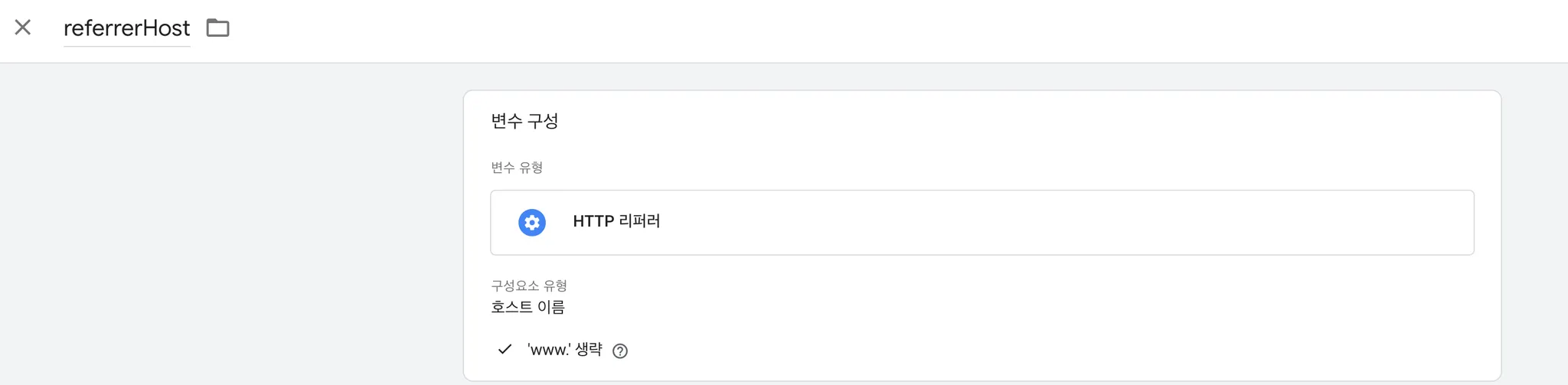Viewport: 1568px width, 385px height.
Task: Click the gray margin right of the configuration card
Action: [1534, 230]
